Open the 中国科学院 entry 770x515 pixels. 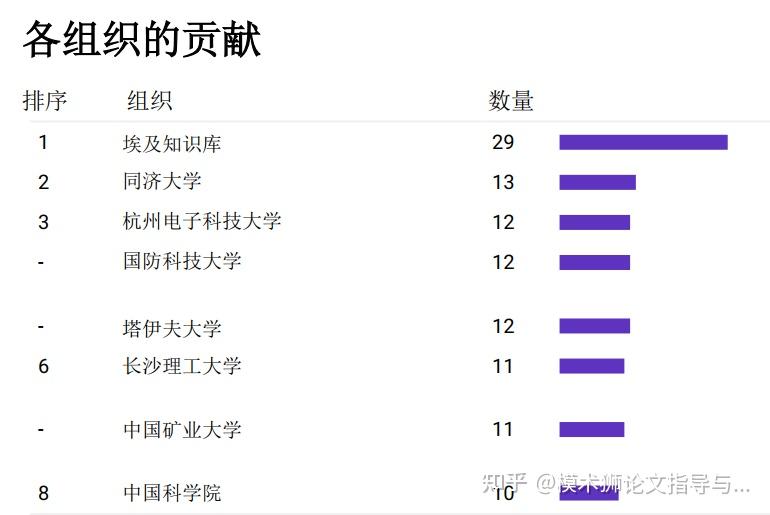point(172,493)
